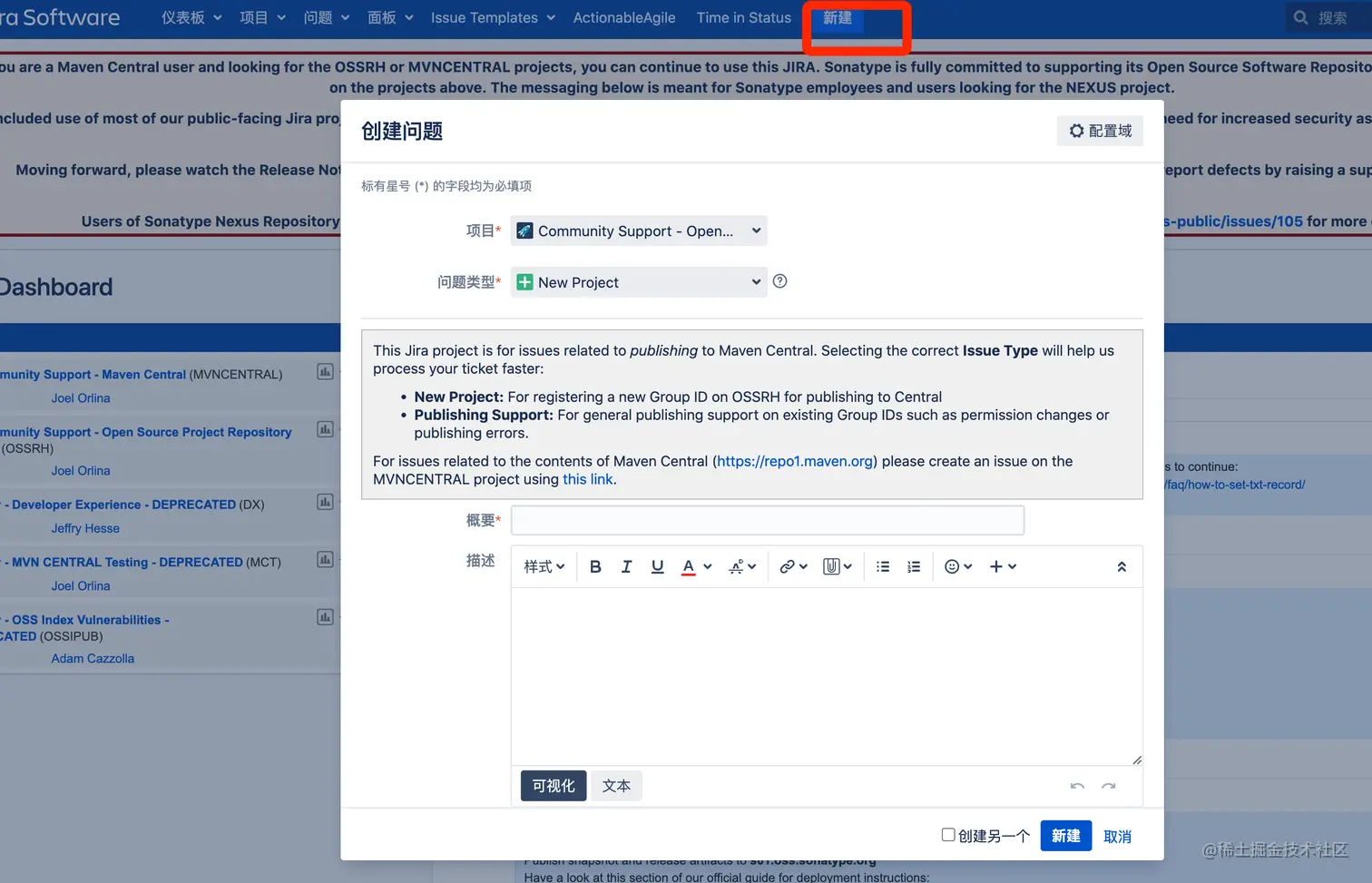
Task: Open Time in Status in navbar
Action: click(744, 17)
